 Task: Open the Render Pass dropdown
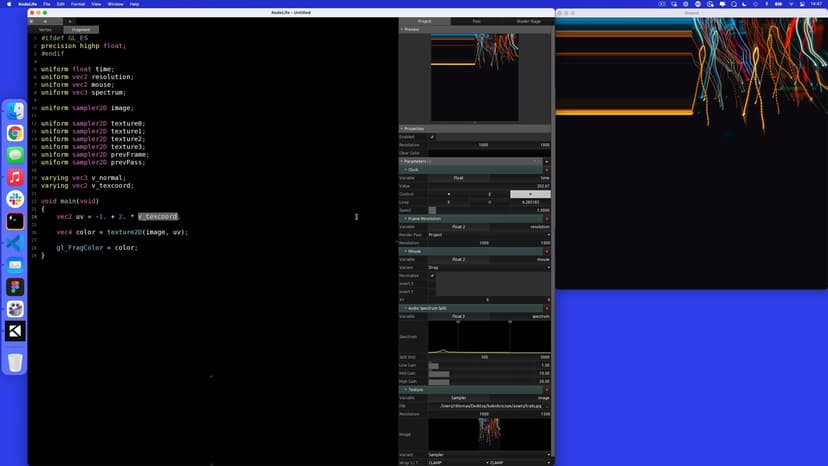coord(488,235)
